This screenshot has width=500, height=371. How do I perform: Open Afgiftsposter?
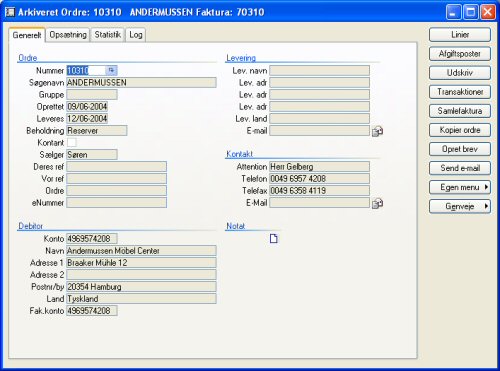coord(460,54)
